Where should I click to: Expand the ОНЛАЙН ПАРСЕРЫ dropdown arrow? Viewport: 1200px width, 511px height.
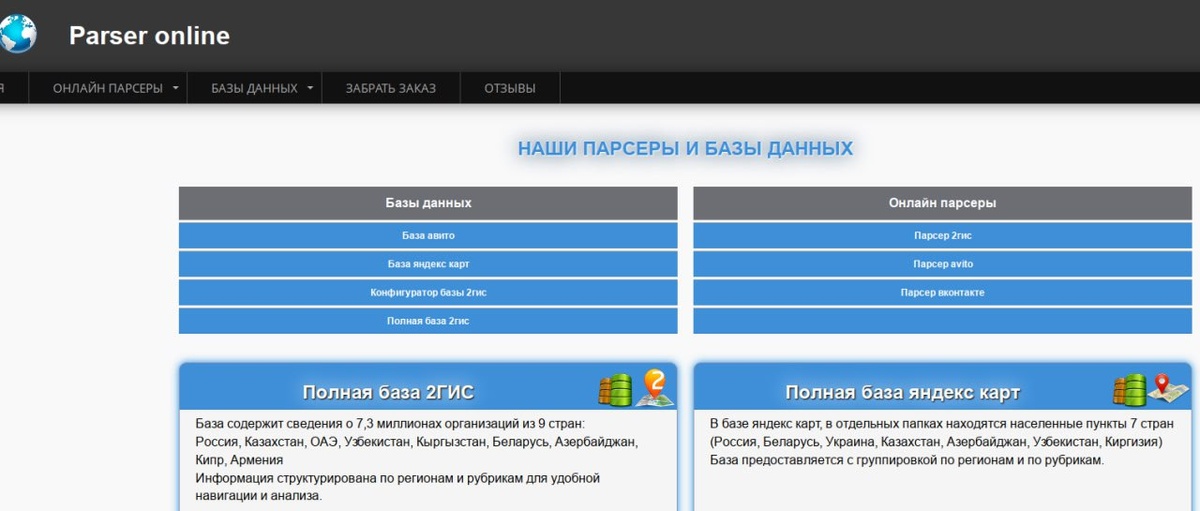click(x=176, y=88)
